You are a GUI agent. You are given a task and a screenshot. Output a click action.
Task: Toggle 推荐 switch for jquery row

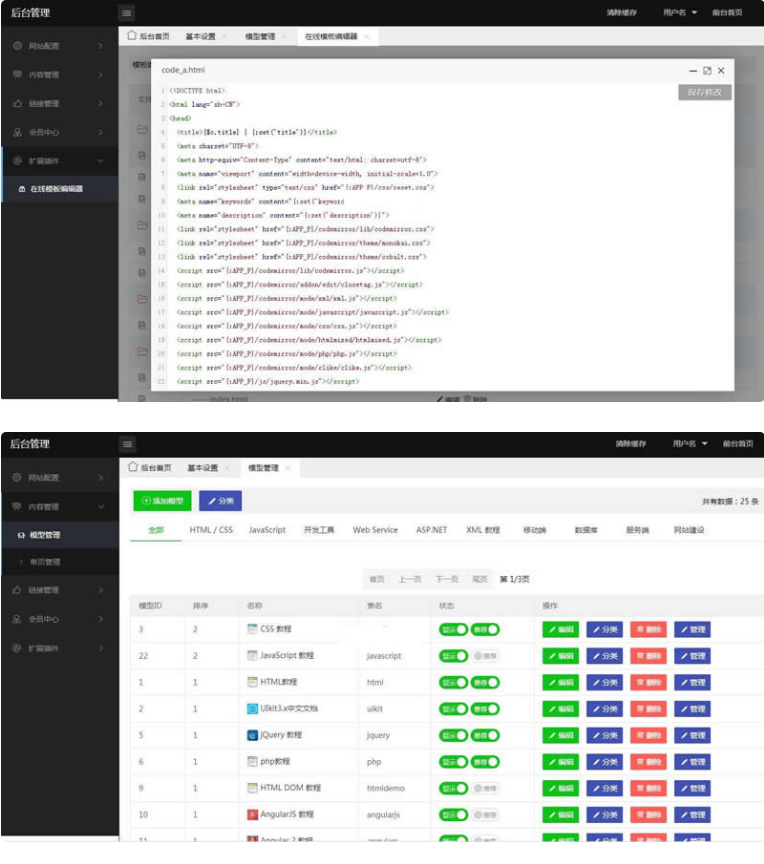coord(485,736)
